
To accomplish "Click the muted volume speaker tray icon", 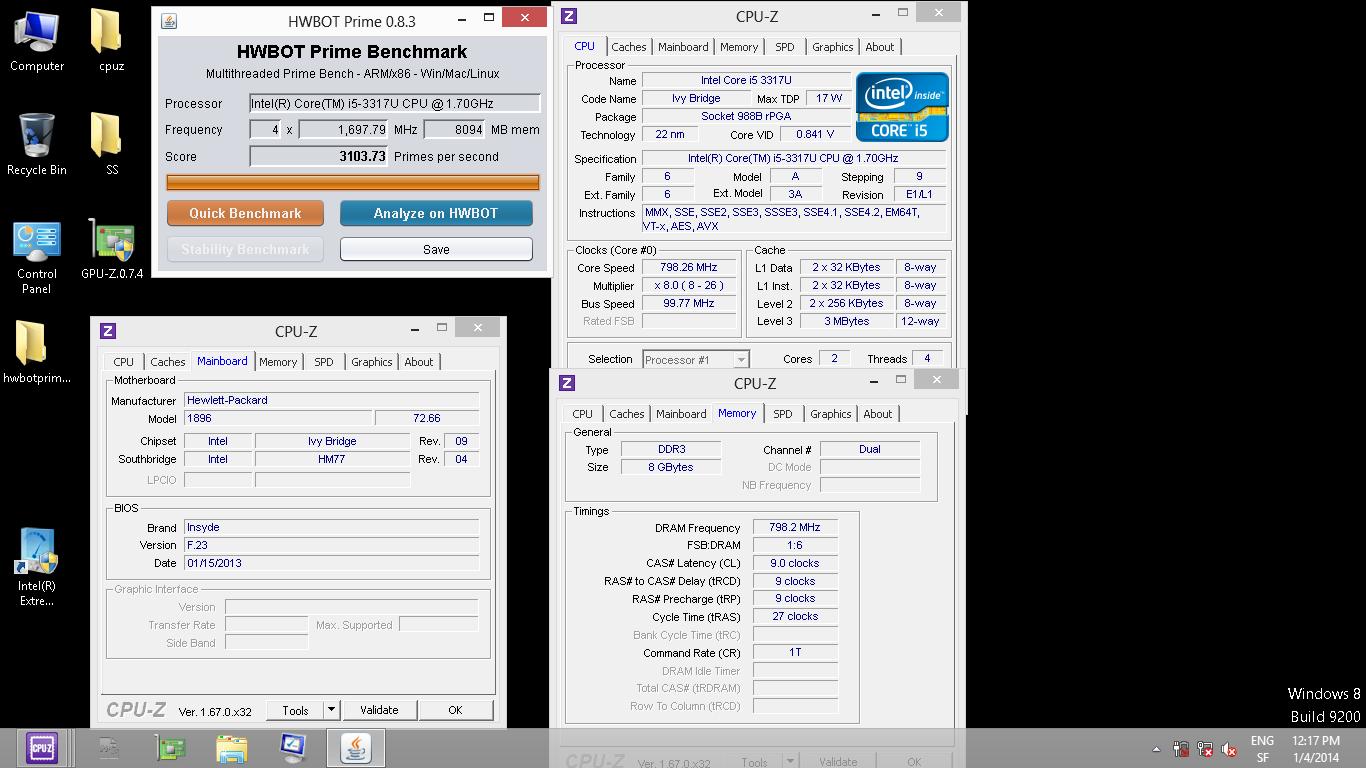I will pos(1230,749).
